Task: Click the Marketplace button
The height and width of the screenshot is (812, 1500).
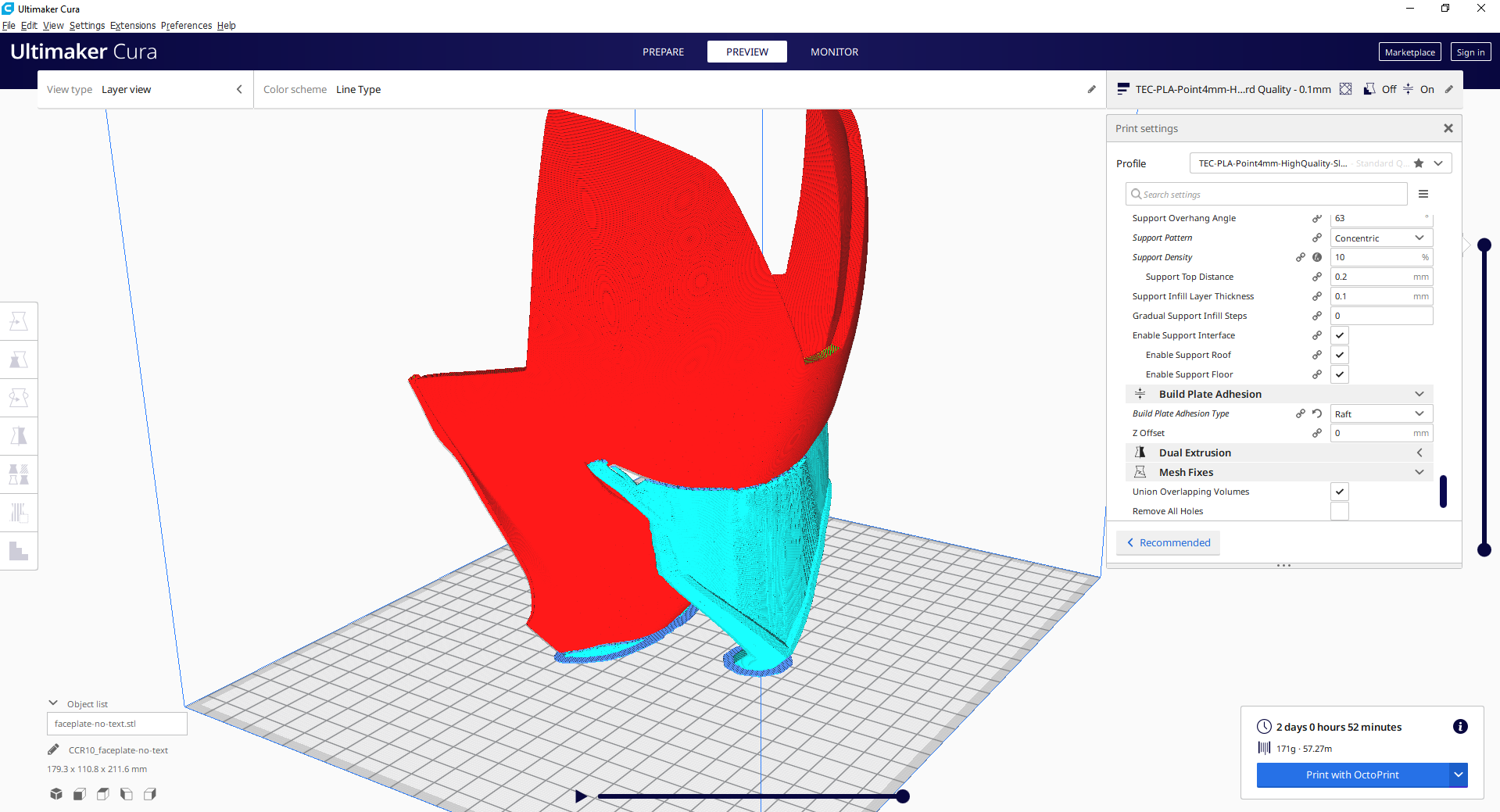Action: [x=1410, y=52]
